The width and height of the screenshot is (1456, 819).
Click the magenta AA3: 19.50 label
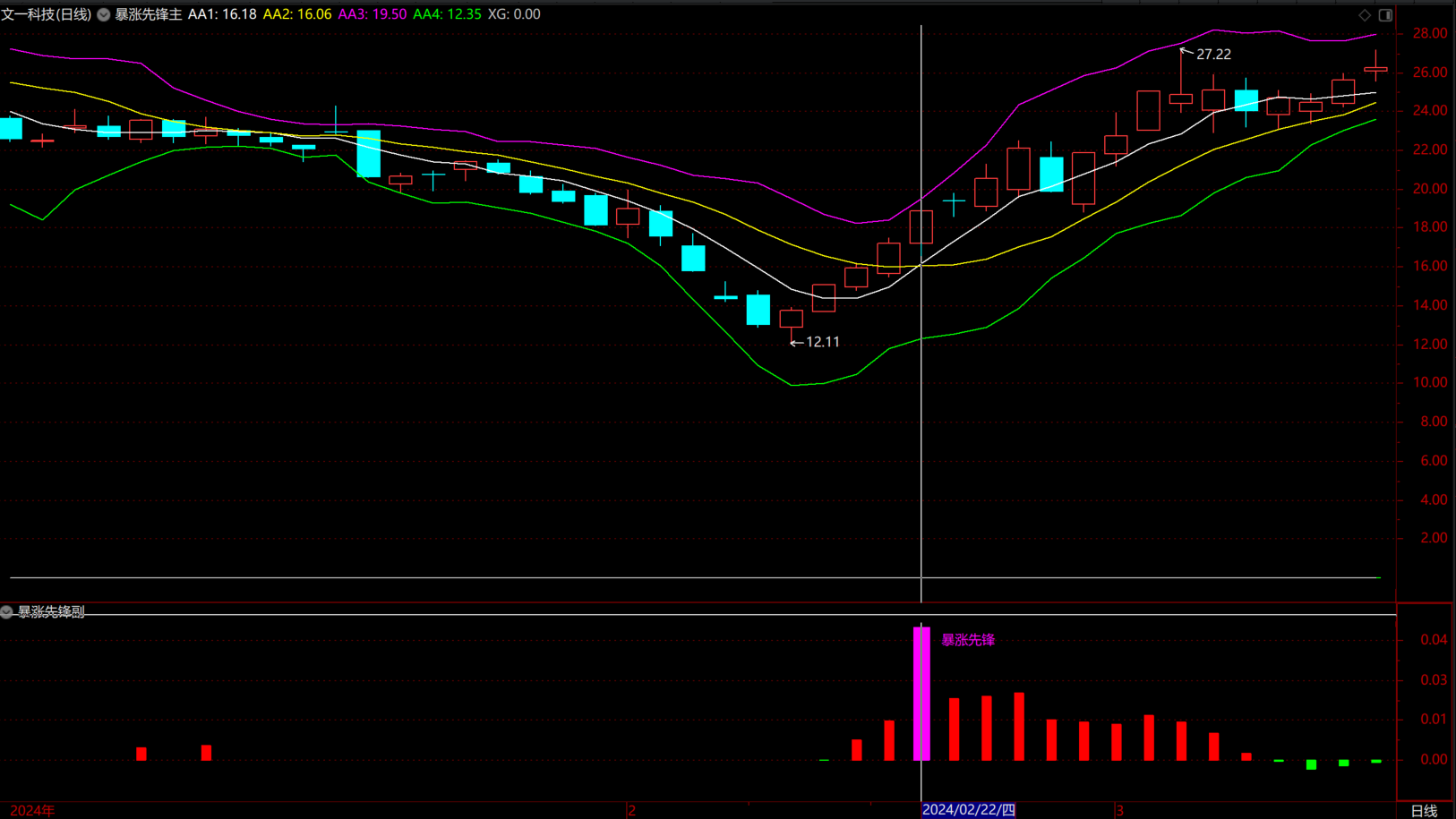click(372, 14)
